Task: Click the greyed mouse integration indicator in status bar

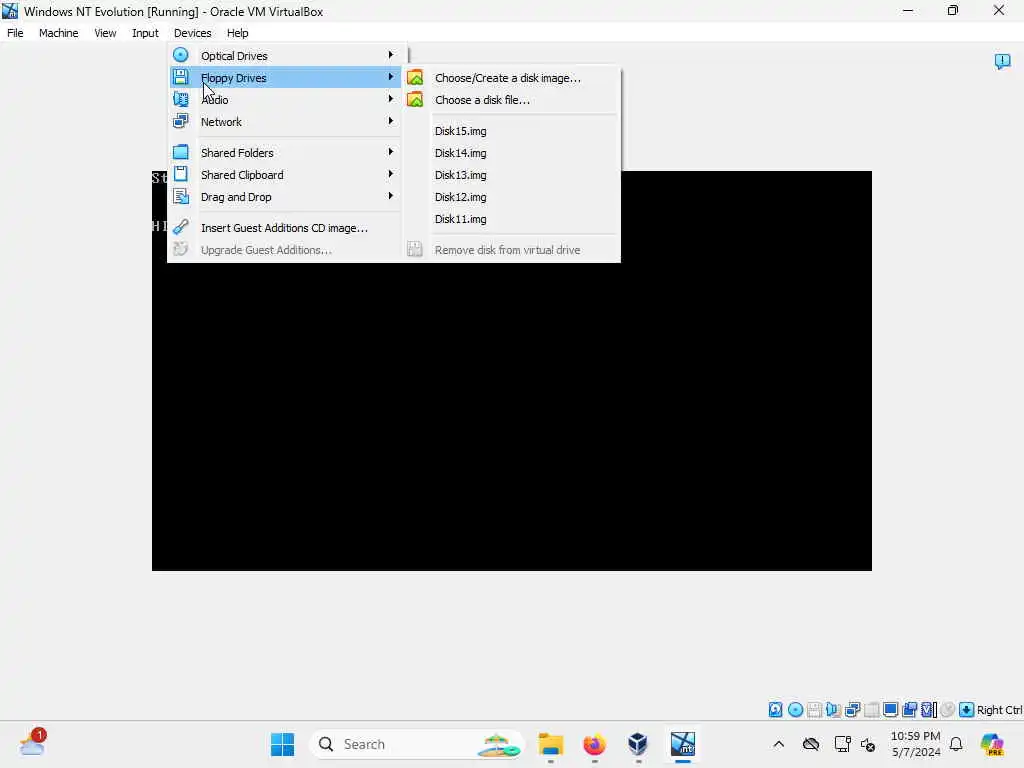Action: 948,710
